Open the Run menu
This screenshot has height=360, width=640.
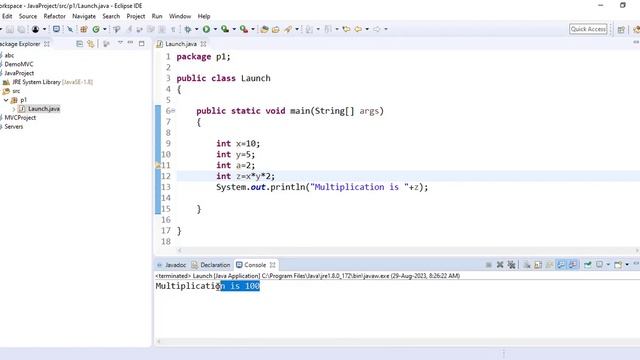point(157,16)
